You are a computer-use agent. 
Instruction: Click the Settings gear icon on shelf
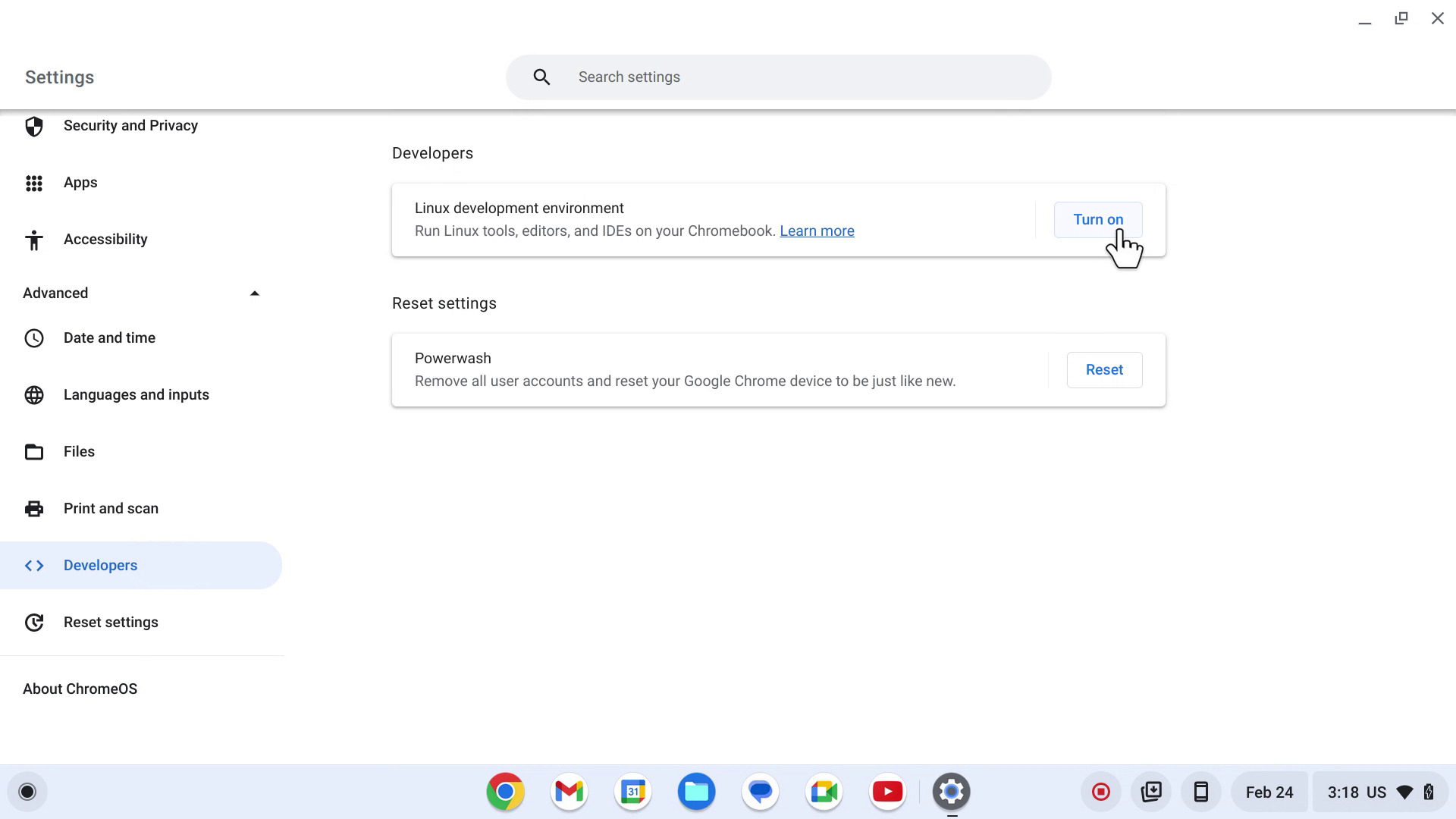[x=951, y=792]
